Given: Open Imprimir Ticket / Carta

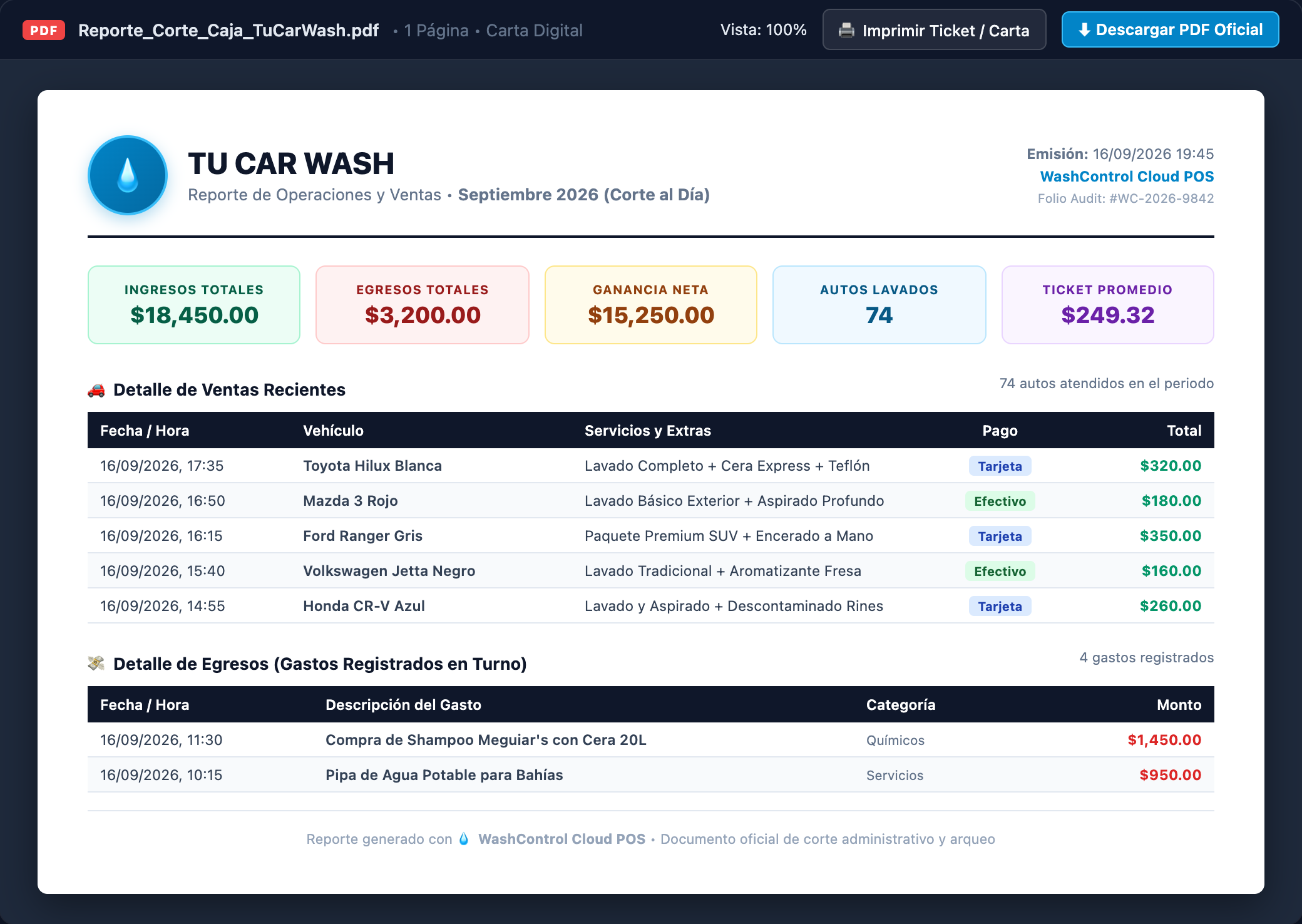Looking at the screenshot, I should pos(934,30).
